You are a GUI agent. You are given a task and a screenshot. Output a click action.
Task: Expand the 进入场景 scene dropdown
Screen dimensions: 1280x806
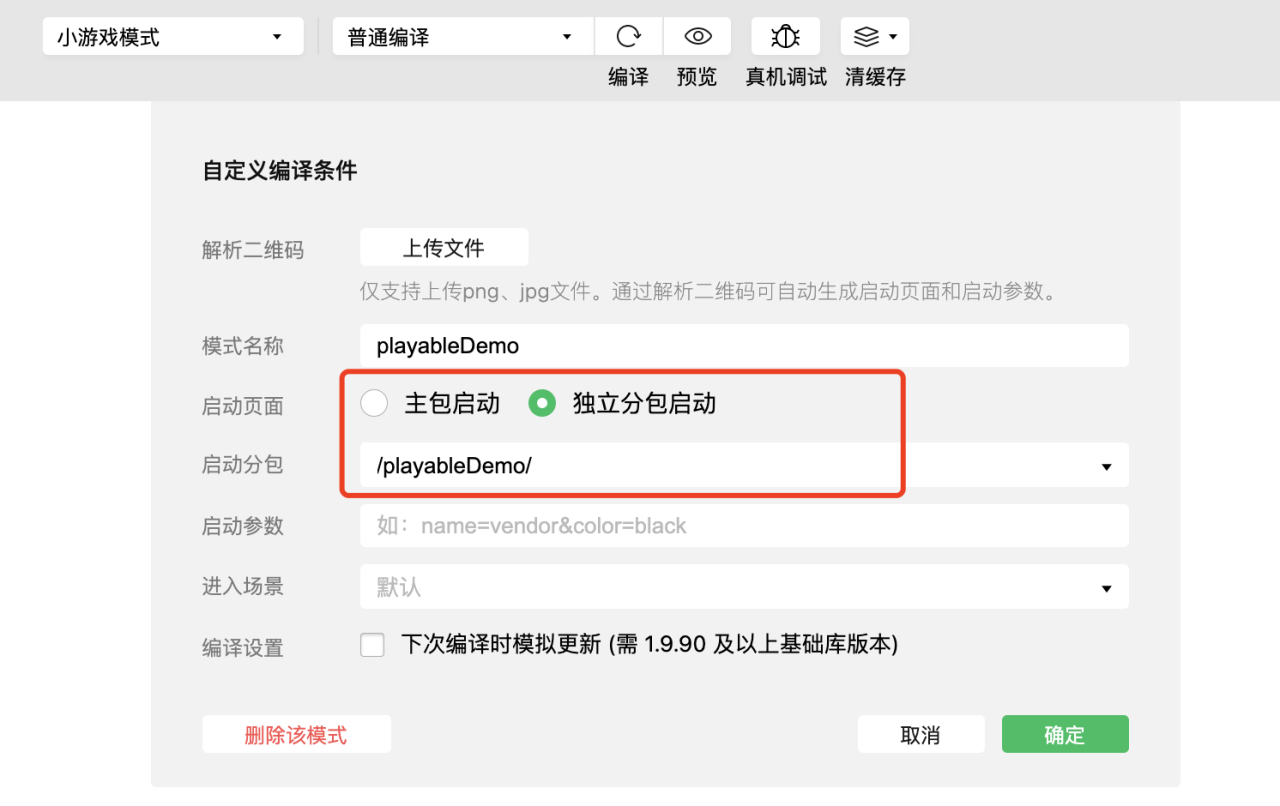point(744,587)
